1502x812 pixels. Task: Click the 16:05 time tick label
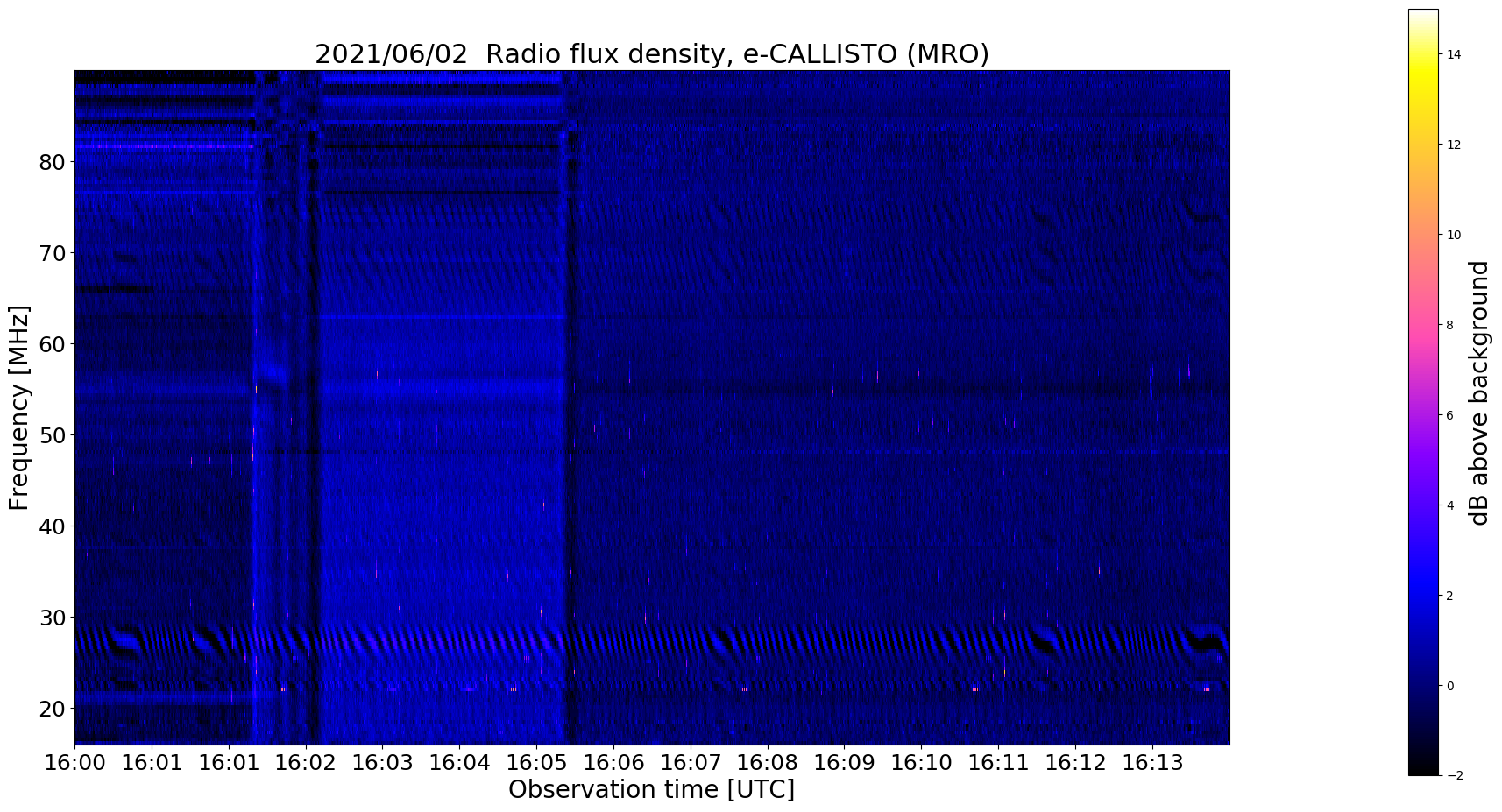537,762
